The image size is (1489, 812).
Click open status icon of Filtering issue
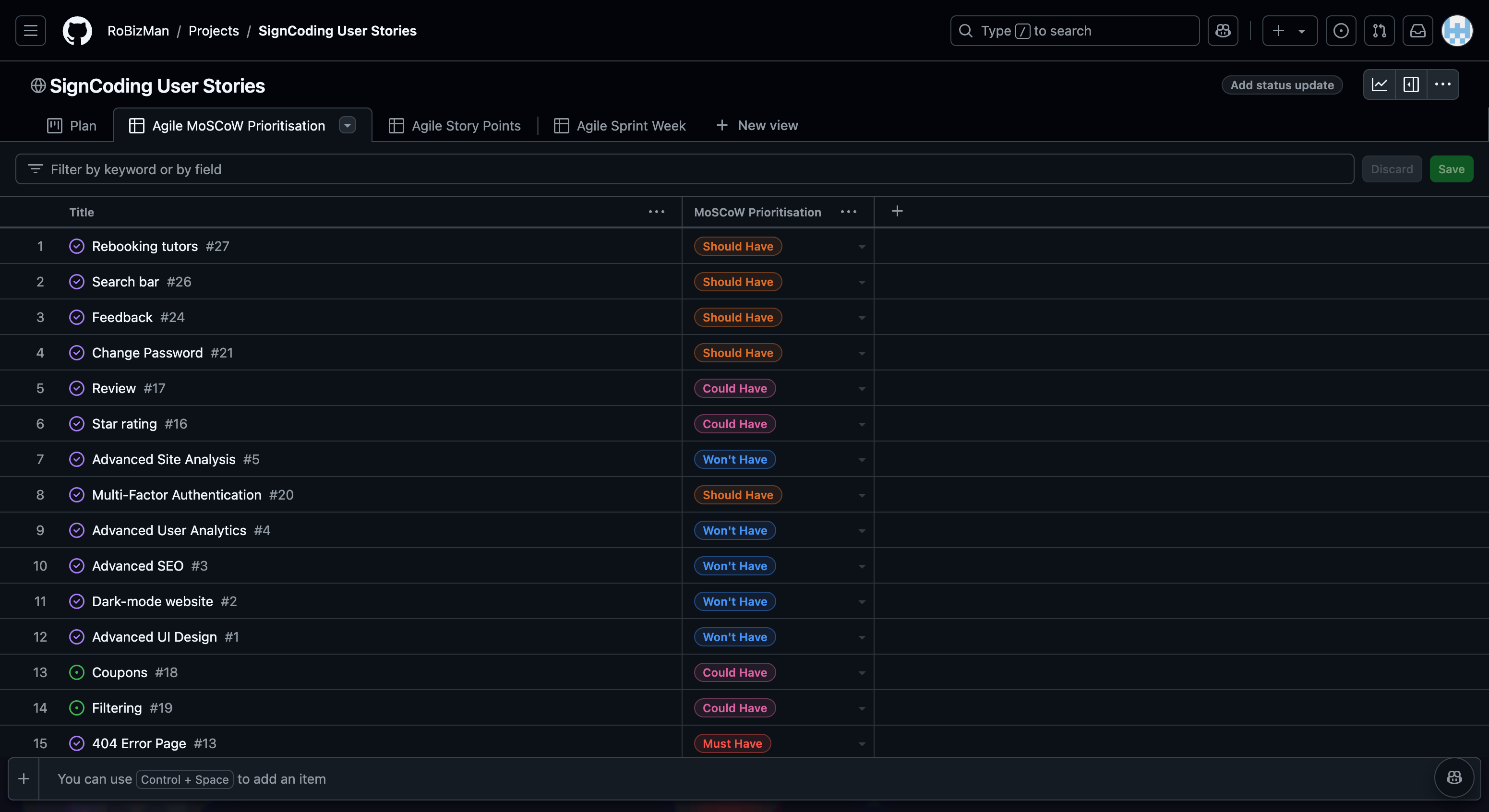[77, 708]
